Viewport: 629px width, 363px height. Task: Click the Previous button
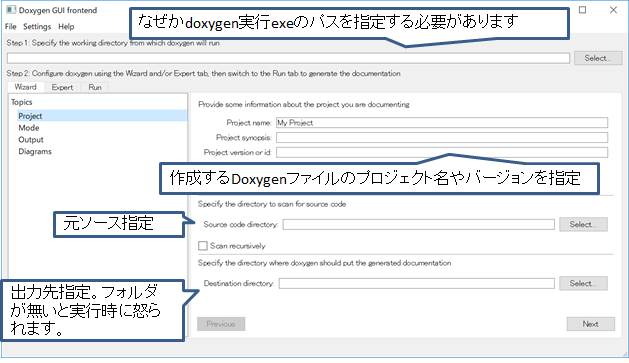point(221,324)
